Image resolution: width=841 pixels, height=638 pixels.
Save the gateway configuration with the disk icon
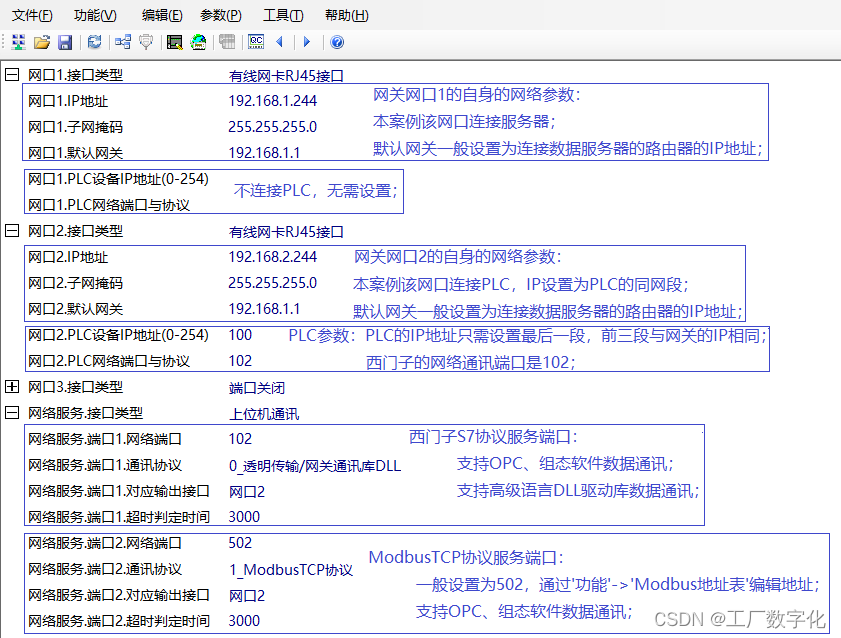pos(66,42)
